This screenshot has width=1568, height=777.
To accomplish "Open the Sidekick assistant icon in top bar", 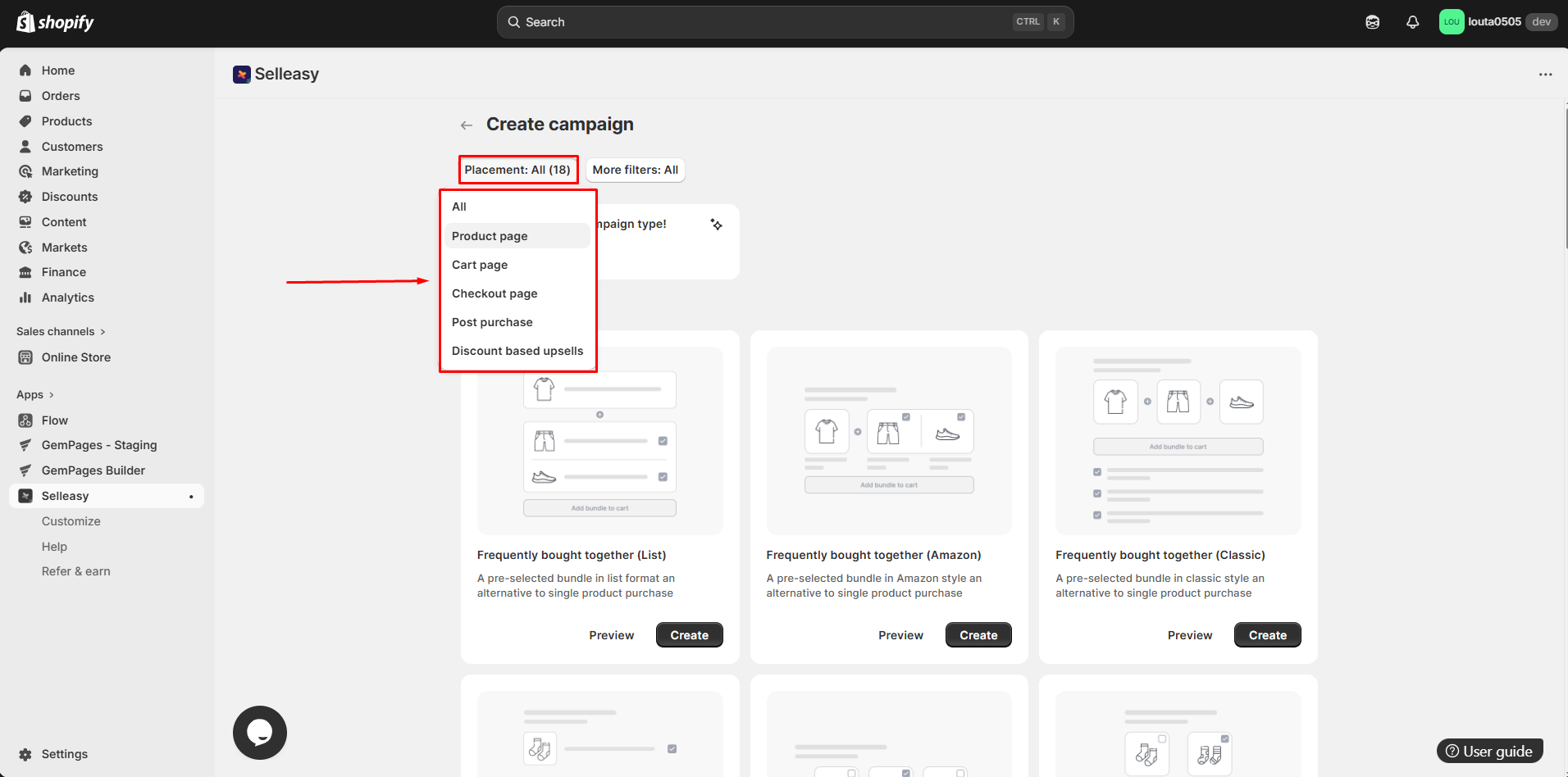I will (1372, 22).
